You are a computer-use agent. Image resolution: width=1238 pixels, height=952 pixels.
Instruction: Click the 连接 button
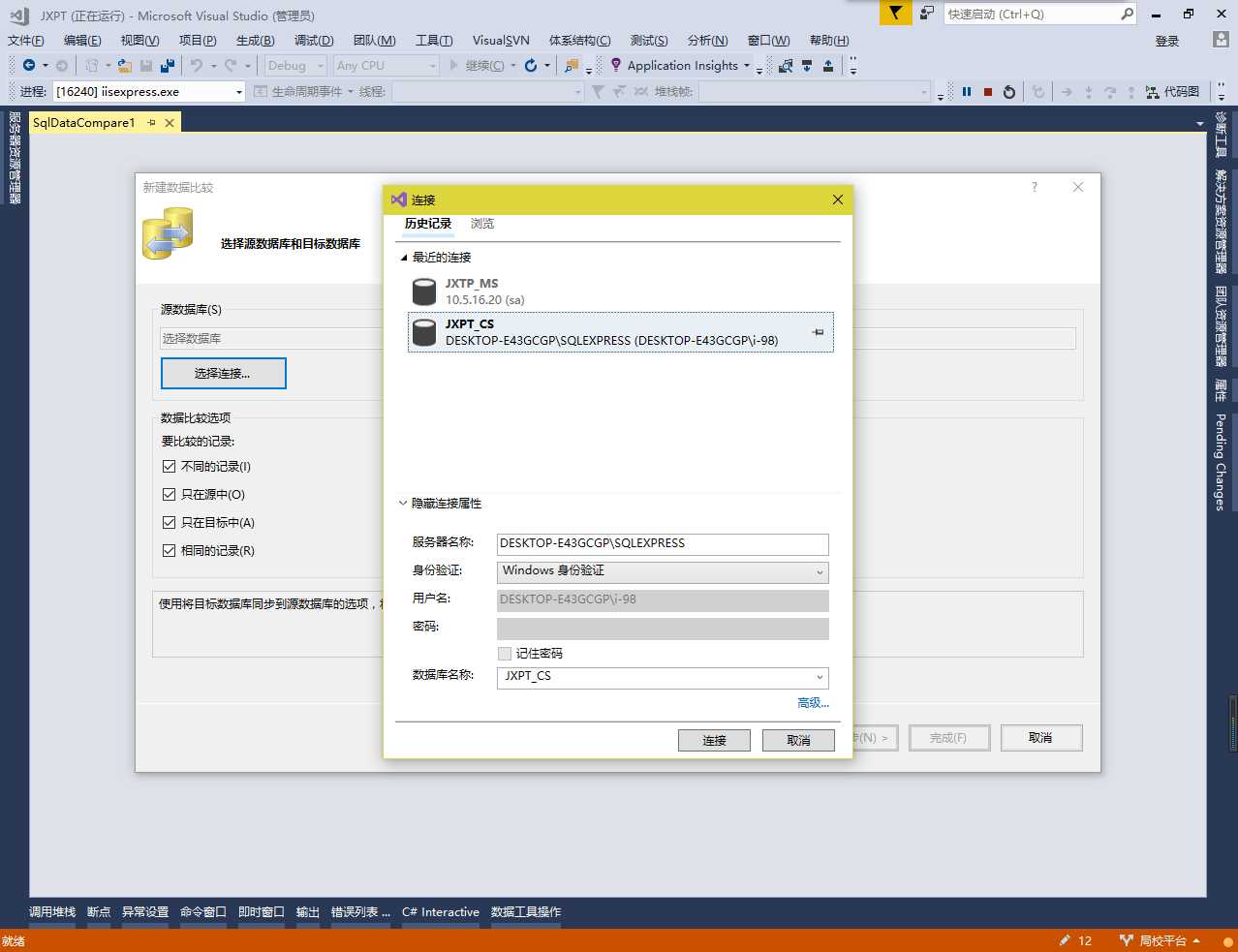[x=714, y=740]
